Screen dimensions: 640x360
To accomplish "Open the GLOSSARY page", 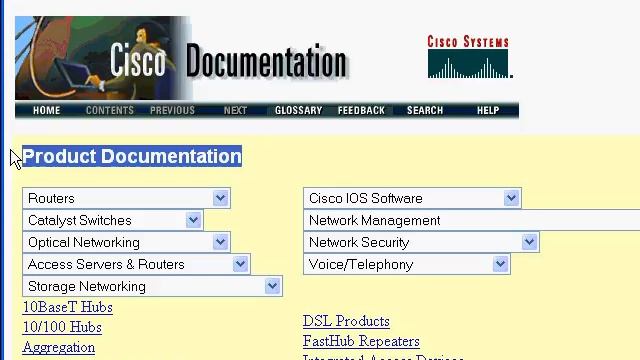I will [298, 110].
